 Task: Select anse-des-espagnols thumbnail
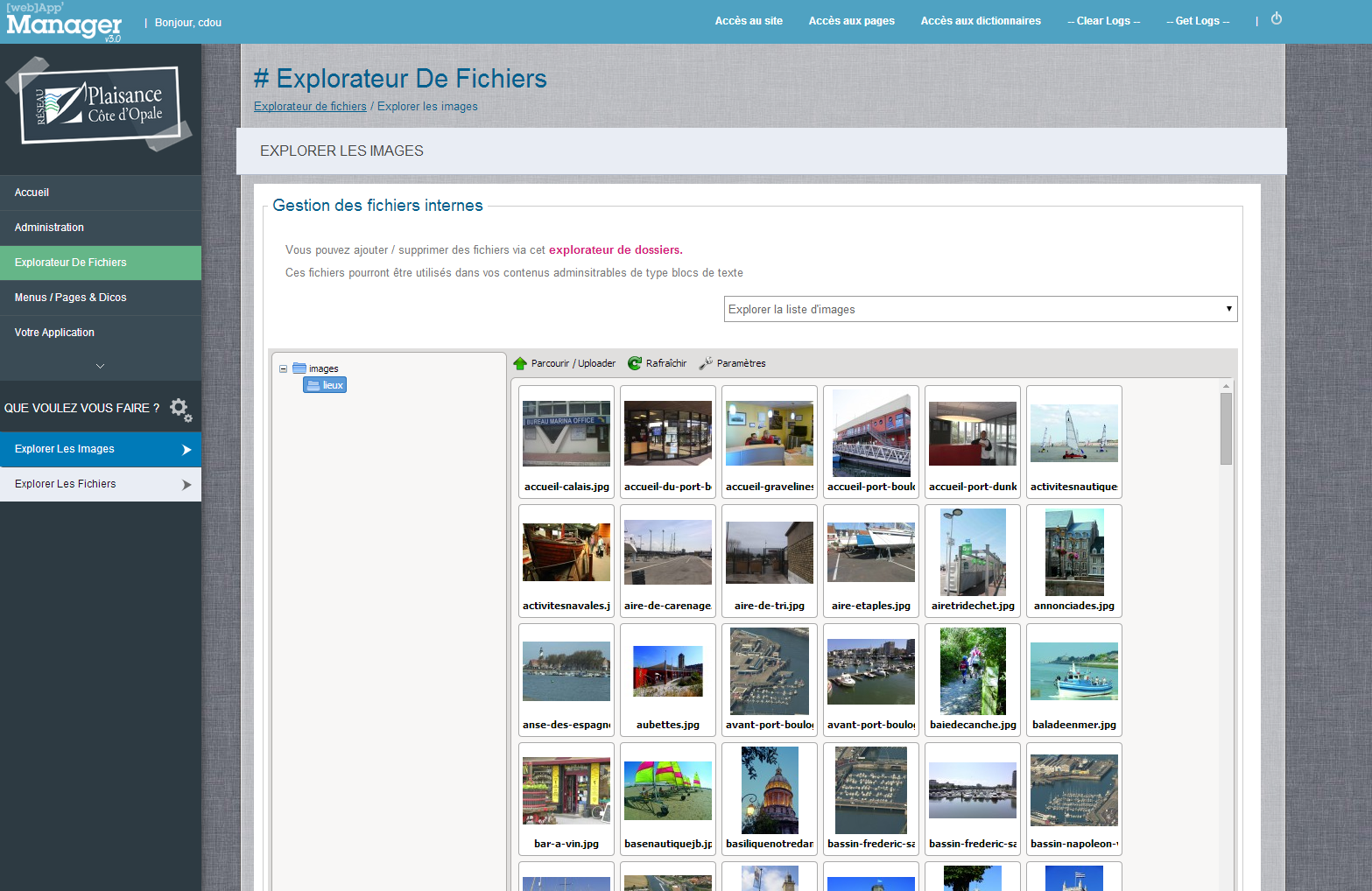click(566, 680)
